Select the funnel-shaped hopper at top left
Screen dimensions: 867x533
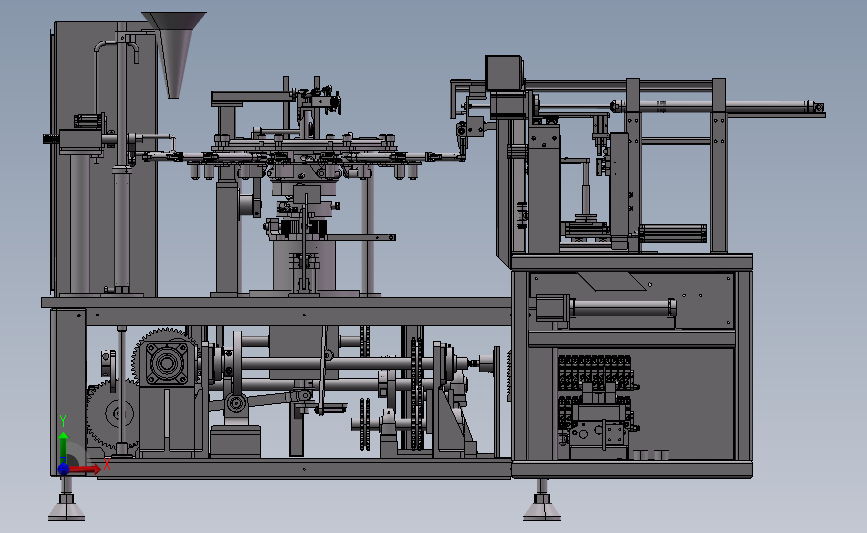[174, 54]
